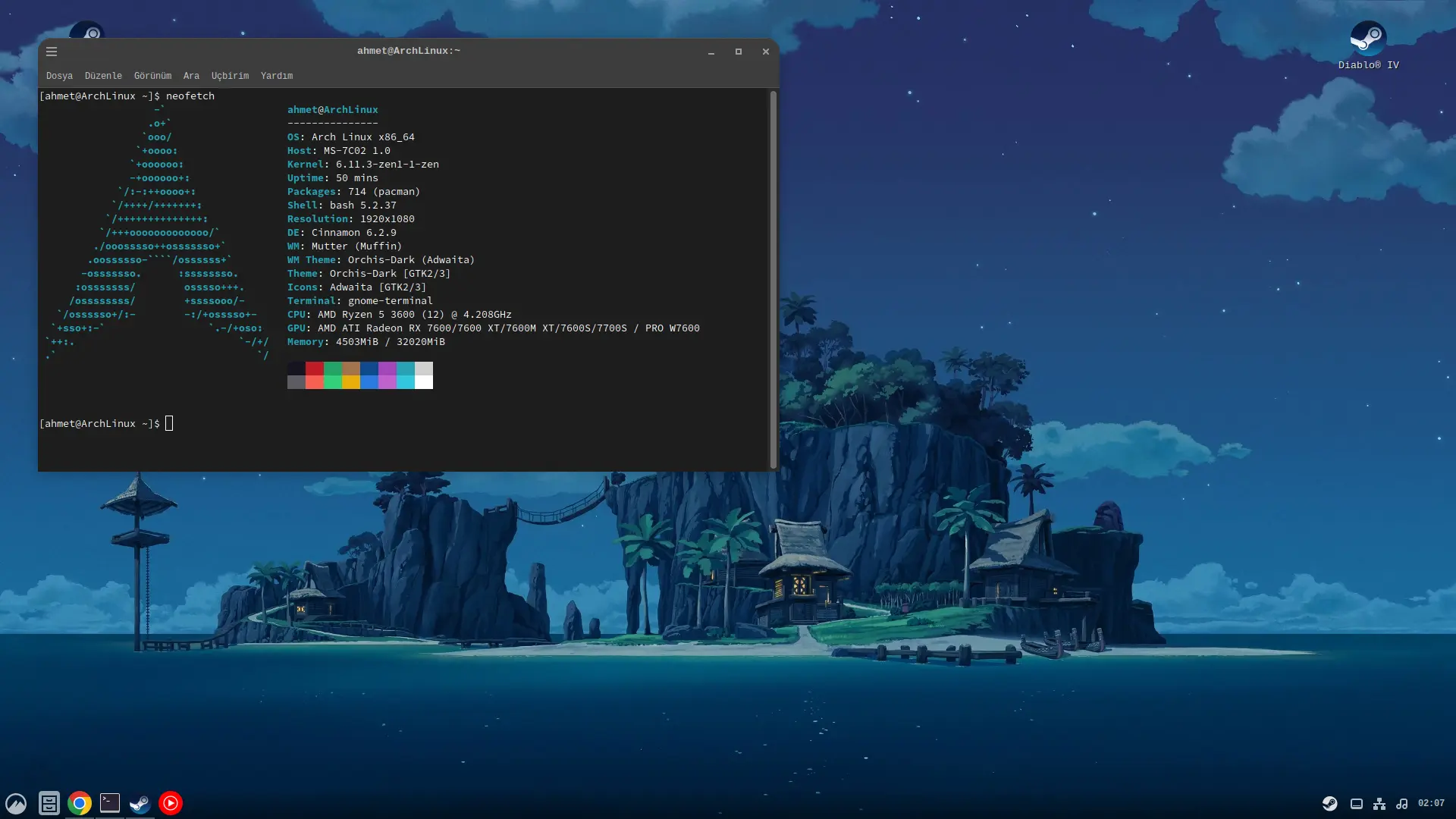Close the terminal window
Image resolution: width=1456 pixels, height=819 pixels.
tap(766, 52)
